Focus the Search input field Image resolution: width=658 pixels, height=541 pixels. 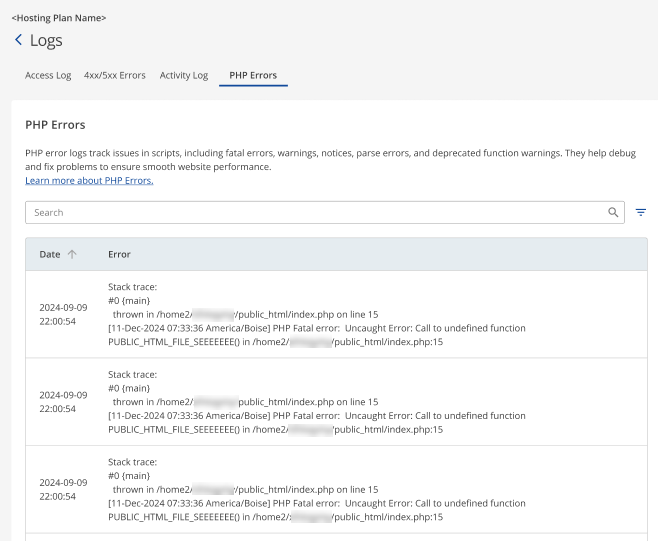pyautogui.click(x=325, y=212)
